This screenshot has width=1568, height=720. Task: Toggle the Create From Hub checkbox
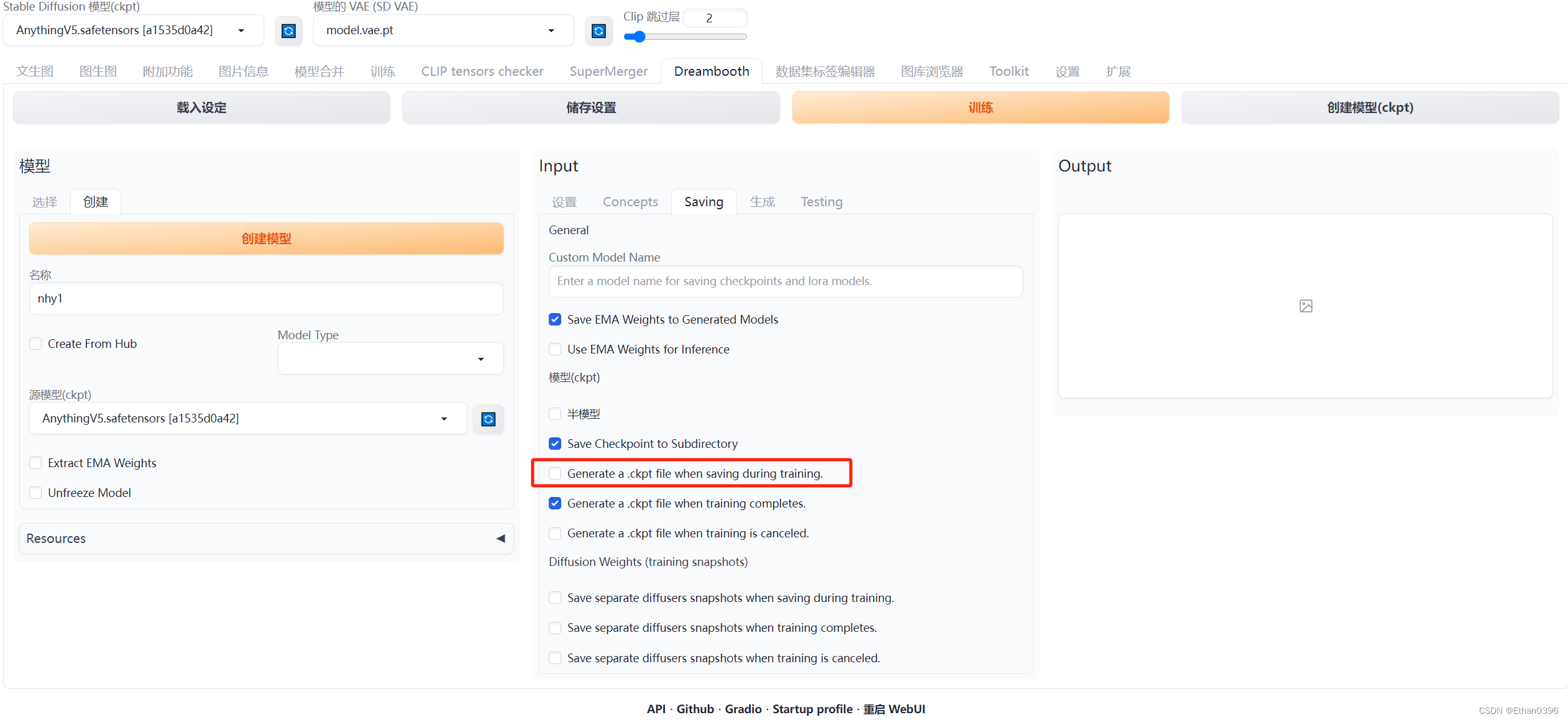[36, 344]
